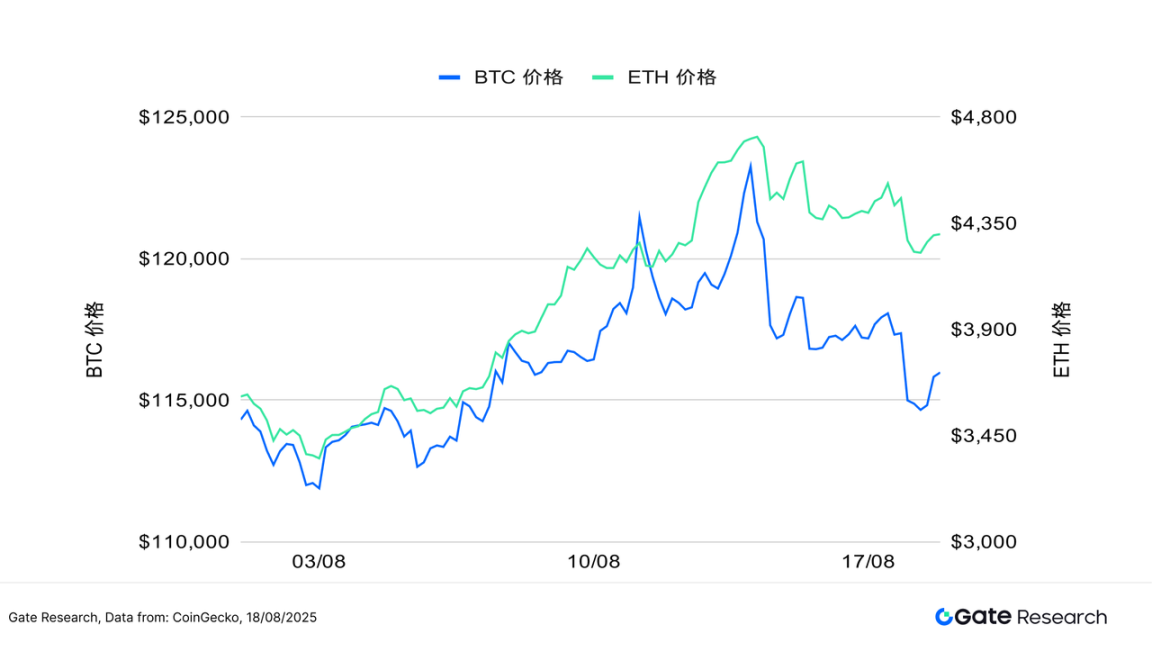Screen dimensions: 1152x652
Task: Click the CoinGecko data source caption
Action: 162,618
